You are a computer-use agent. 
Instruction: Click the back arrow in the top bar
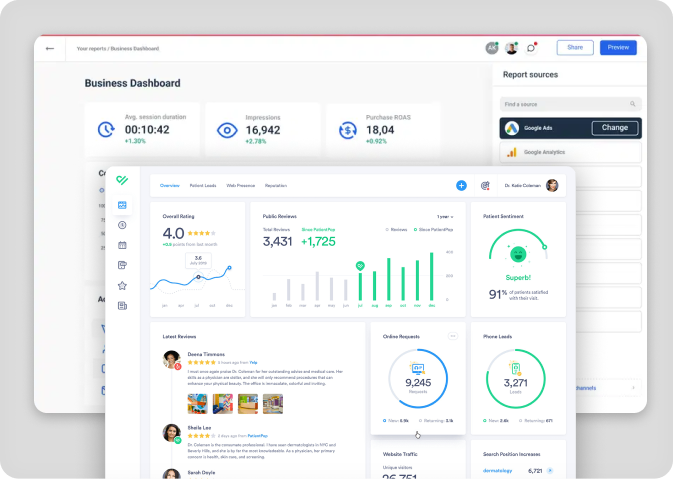[x=50, y=48]
